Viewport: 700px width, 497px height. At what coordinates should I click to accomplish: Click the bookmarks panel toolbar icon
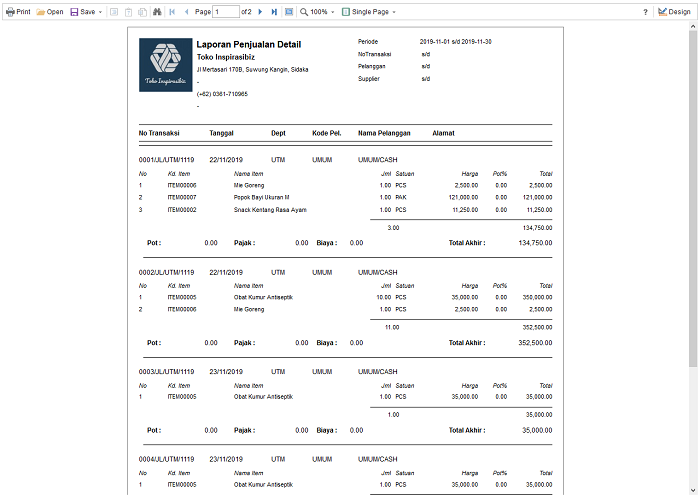(114, 12)
